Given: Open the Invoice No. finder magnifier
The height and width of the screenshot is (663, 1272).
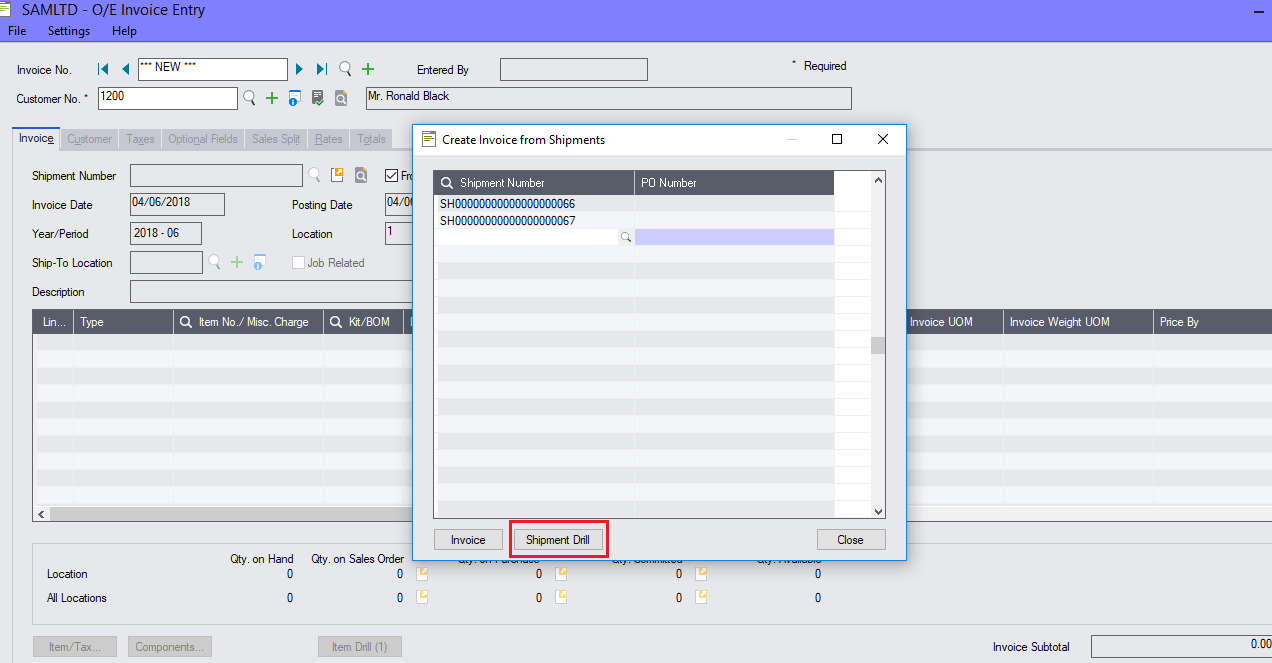Looking at the screenshot, I should 345,69.
